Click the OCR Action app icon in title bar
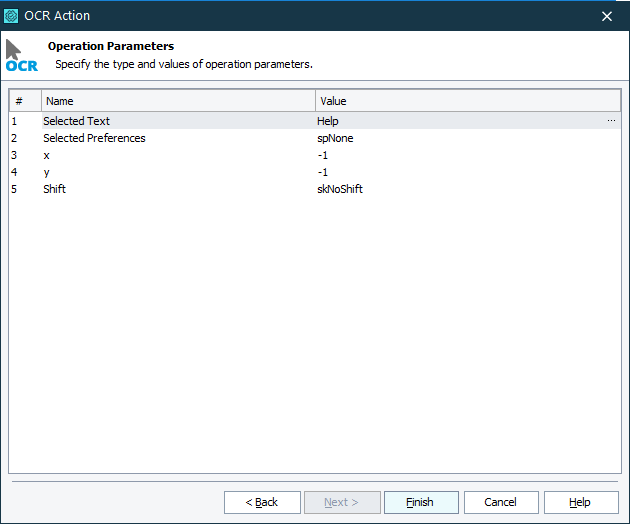 [12, 15]
